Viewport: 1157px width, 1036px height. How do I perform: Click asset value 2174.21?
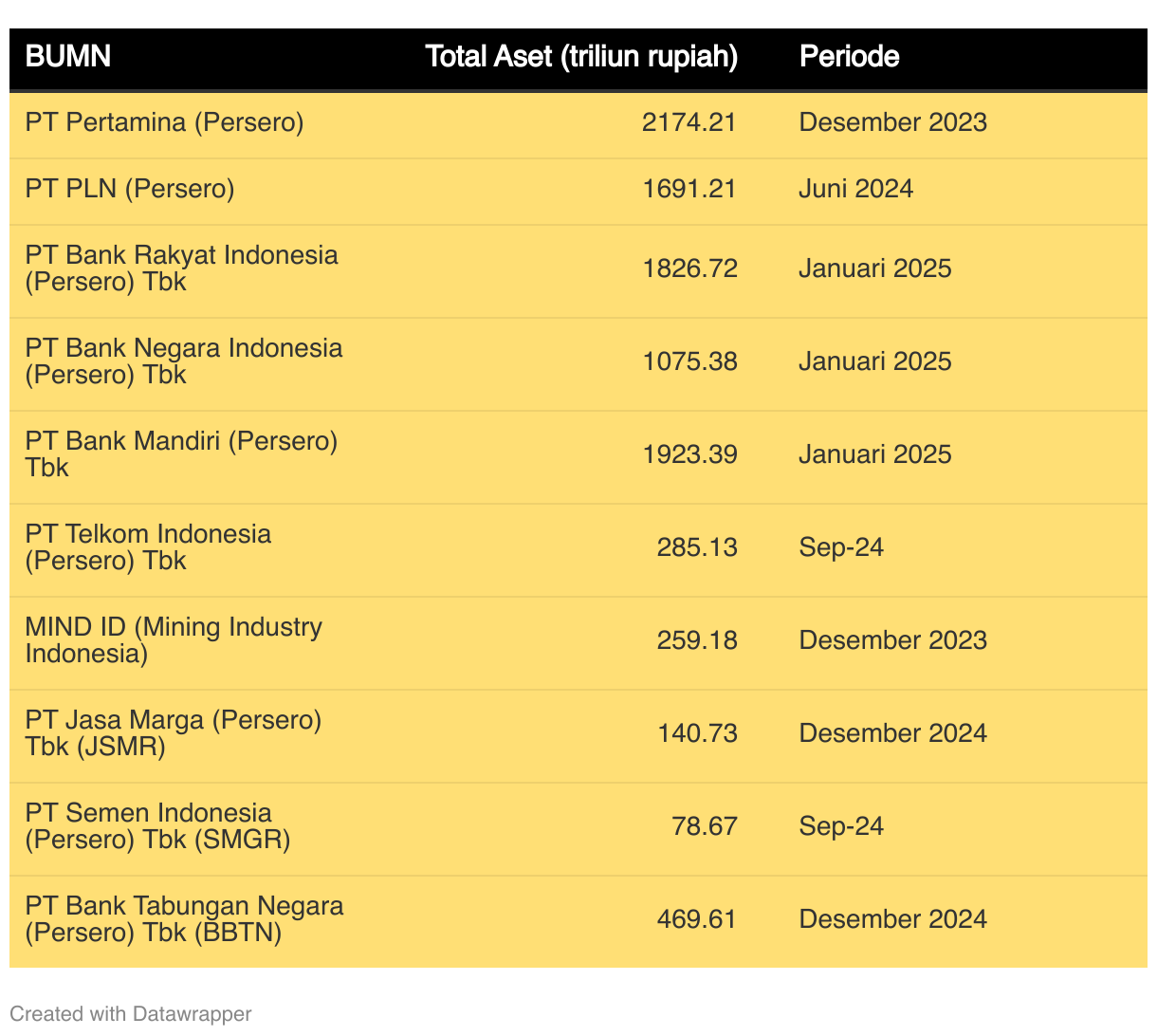689,122
